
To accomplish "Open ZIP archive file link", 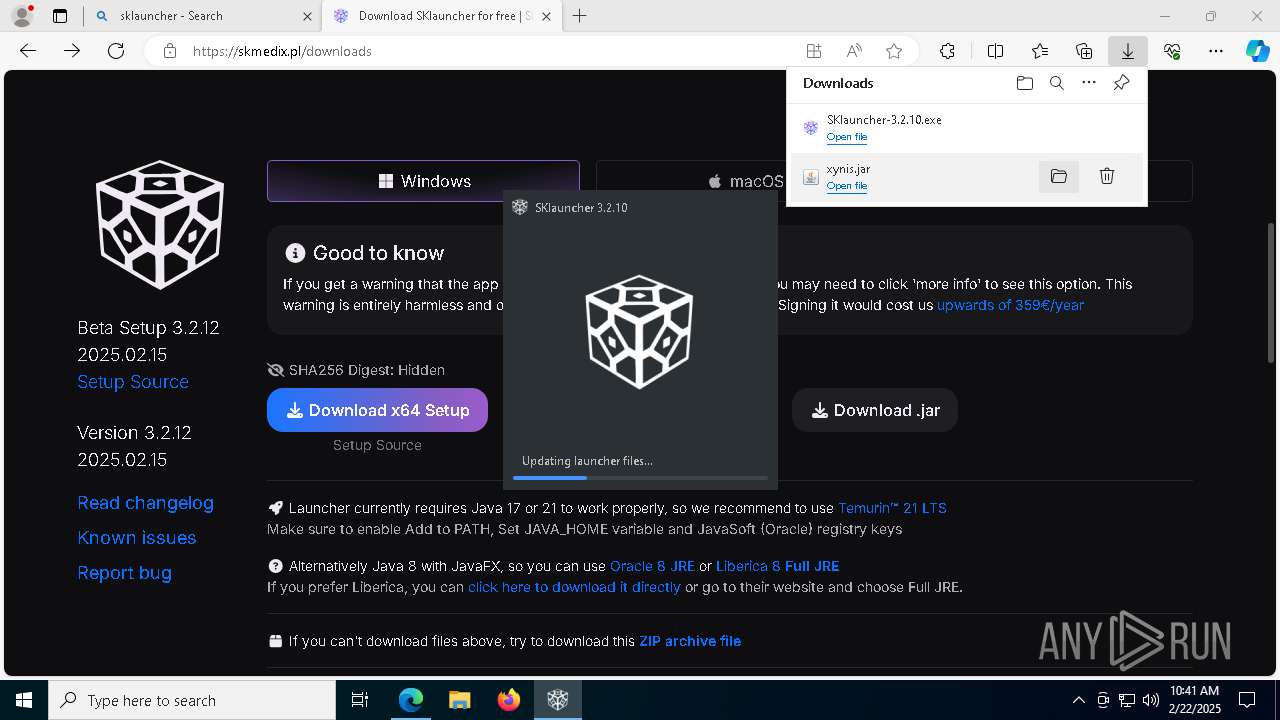I will (x=690, y=641).
